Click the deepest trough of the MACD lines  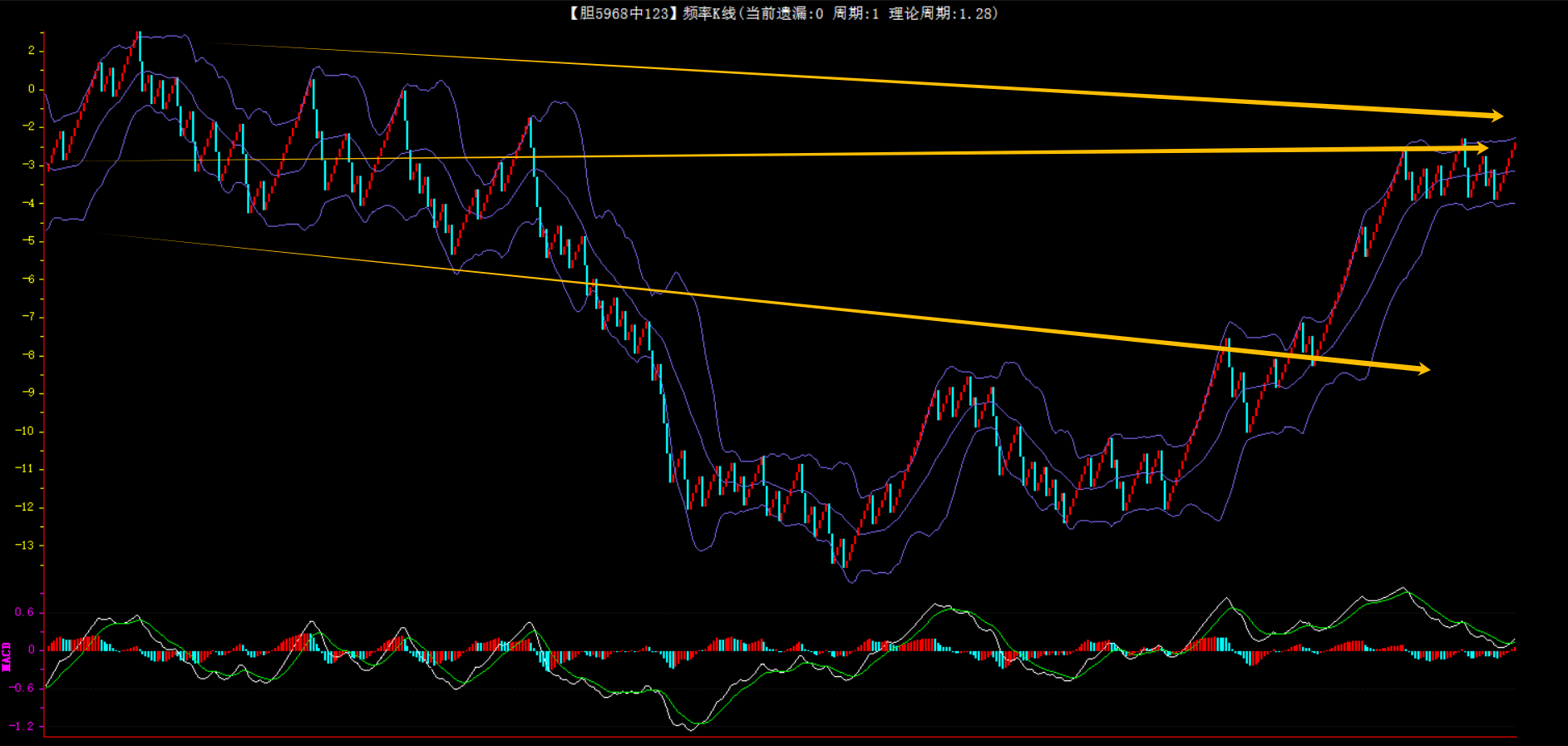[692, 729]
